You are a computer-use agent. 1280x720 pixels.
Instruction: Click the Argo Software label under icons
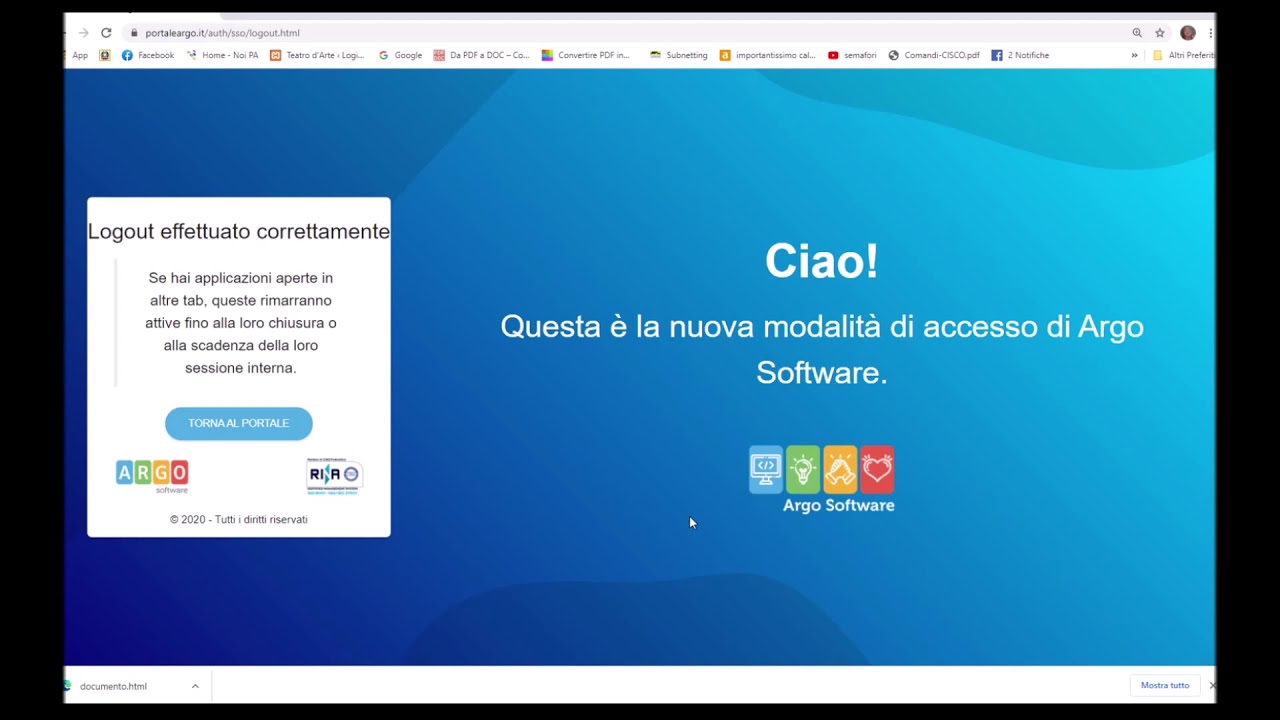pos(838,505)
